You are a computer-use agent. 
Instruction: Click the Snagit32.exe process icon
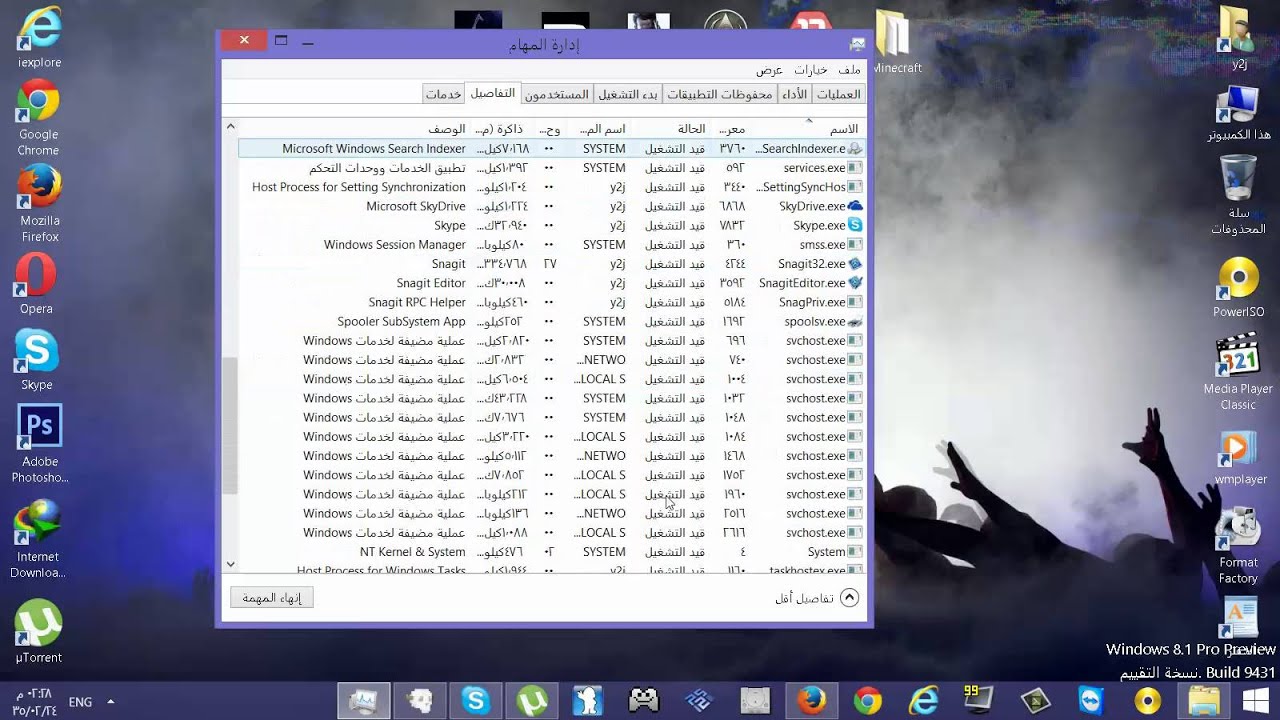(x=855, y=264)
